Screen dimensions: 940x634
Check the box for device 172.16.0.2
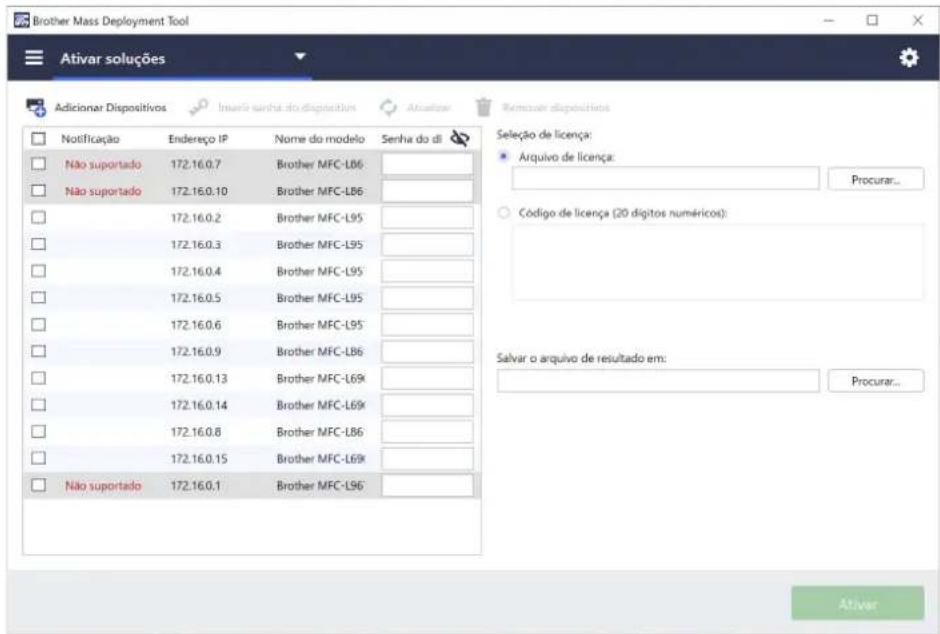pos(38,217)
